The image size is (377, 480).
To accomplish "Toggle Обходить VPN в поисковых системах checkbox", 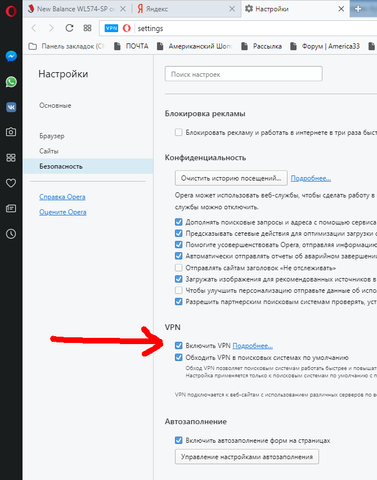I will (x=179, y=358).
